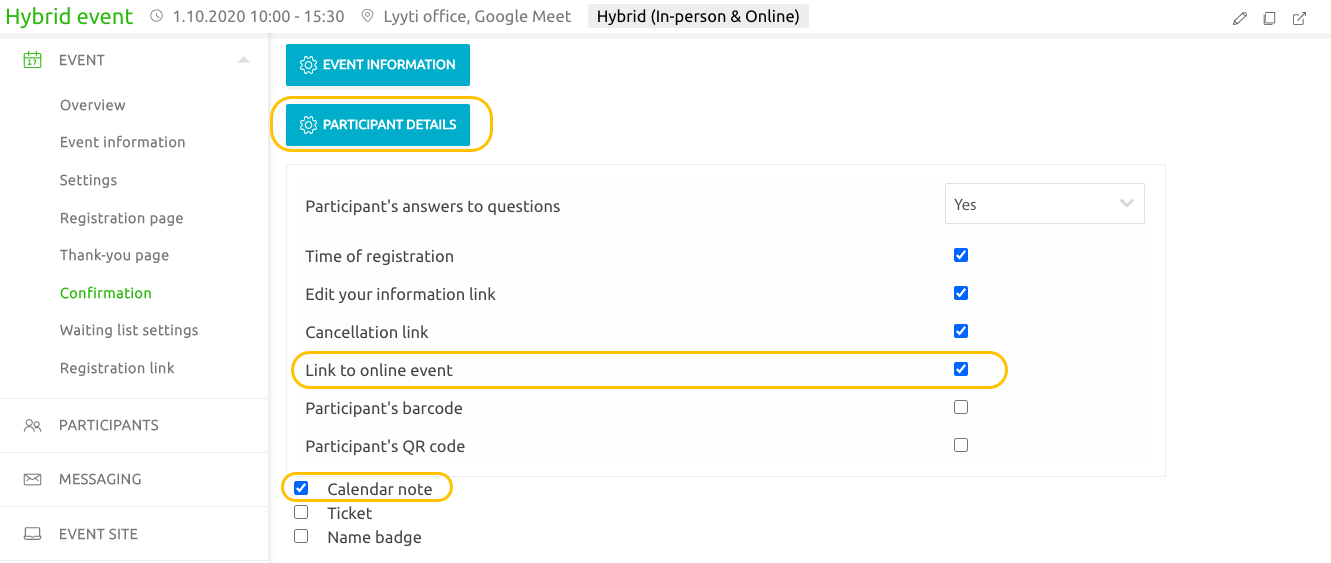Image resolution: width=1331 pixels, height=563 pixels.
Task: Uncheck Time of registration checkbox
Action: 961,255
